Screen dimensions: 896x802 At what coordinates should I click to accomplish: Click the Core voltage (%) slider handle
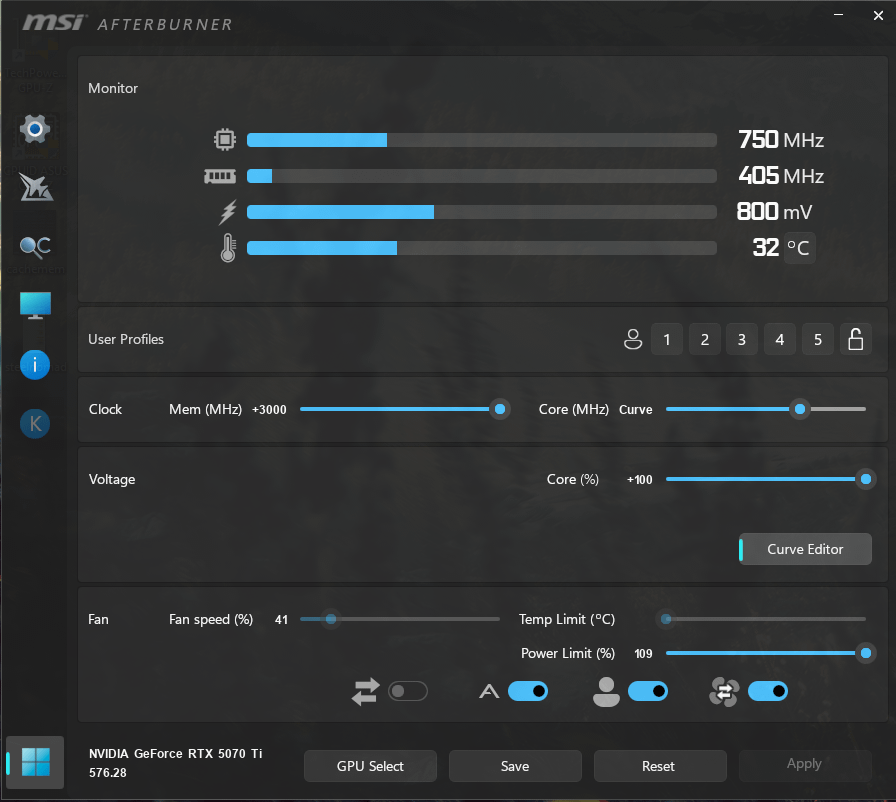(x=866, y=479)
